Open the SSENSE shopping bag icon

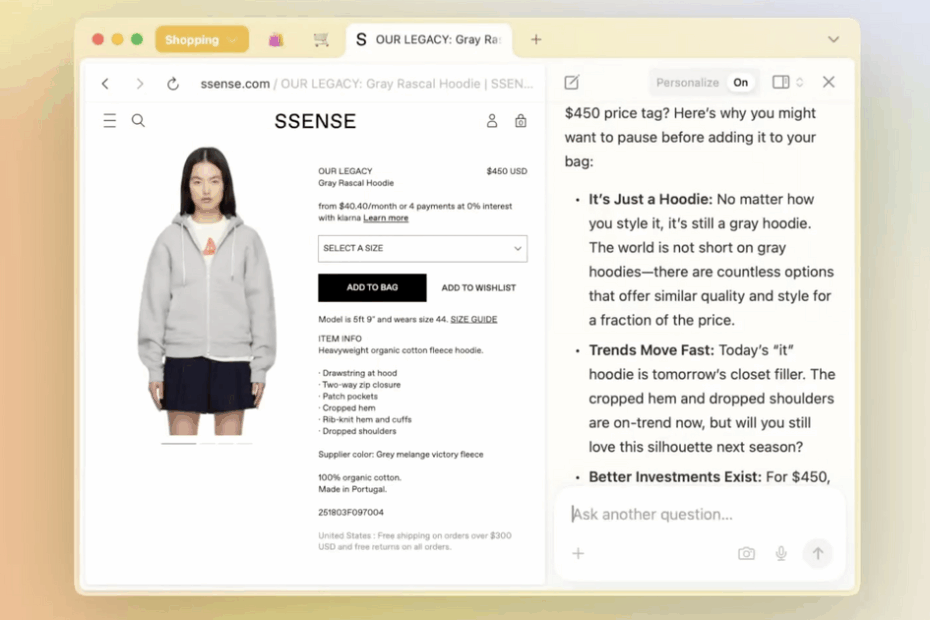pos(520,120)
